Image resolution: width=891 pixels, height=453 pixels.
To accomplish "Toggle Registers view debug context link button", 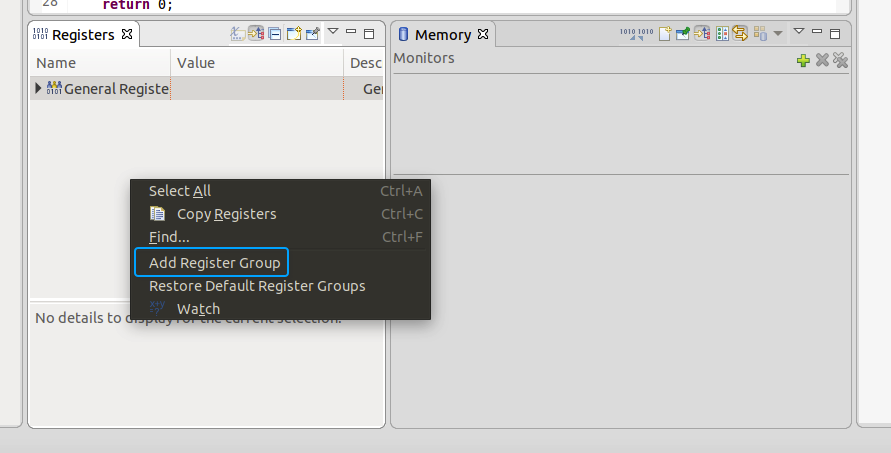I will (256, 34).
